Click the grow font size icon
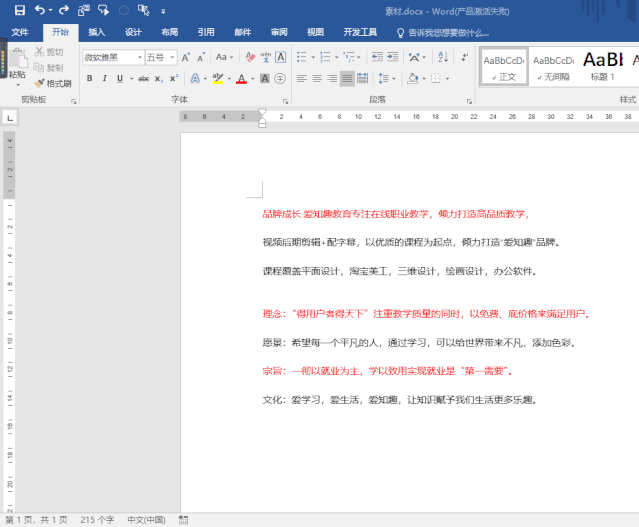The image size is (639, 527). click(187, 57)
